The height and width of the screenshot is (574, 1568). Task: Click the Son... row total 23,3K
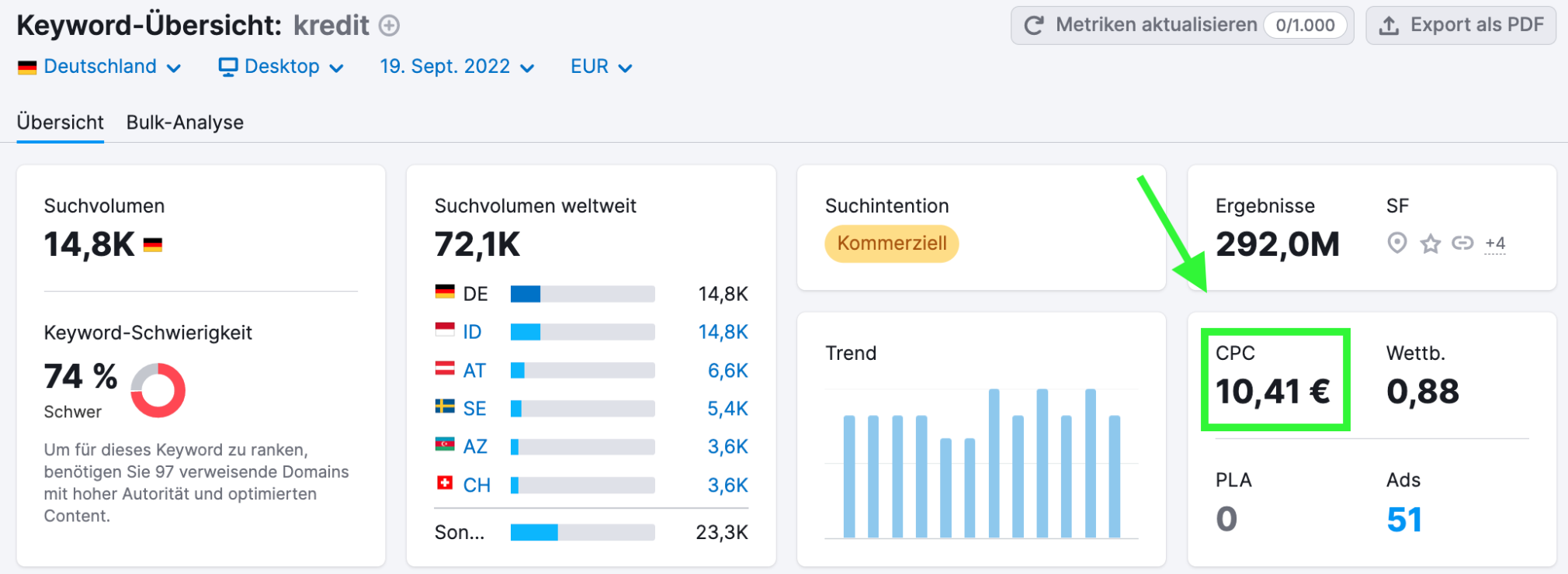pos(722,532)
